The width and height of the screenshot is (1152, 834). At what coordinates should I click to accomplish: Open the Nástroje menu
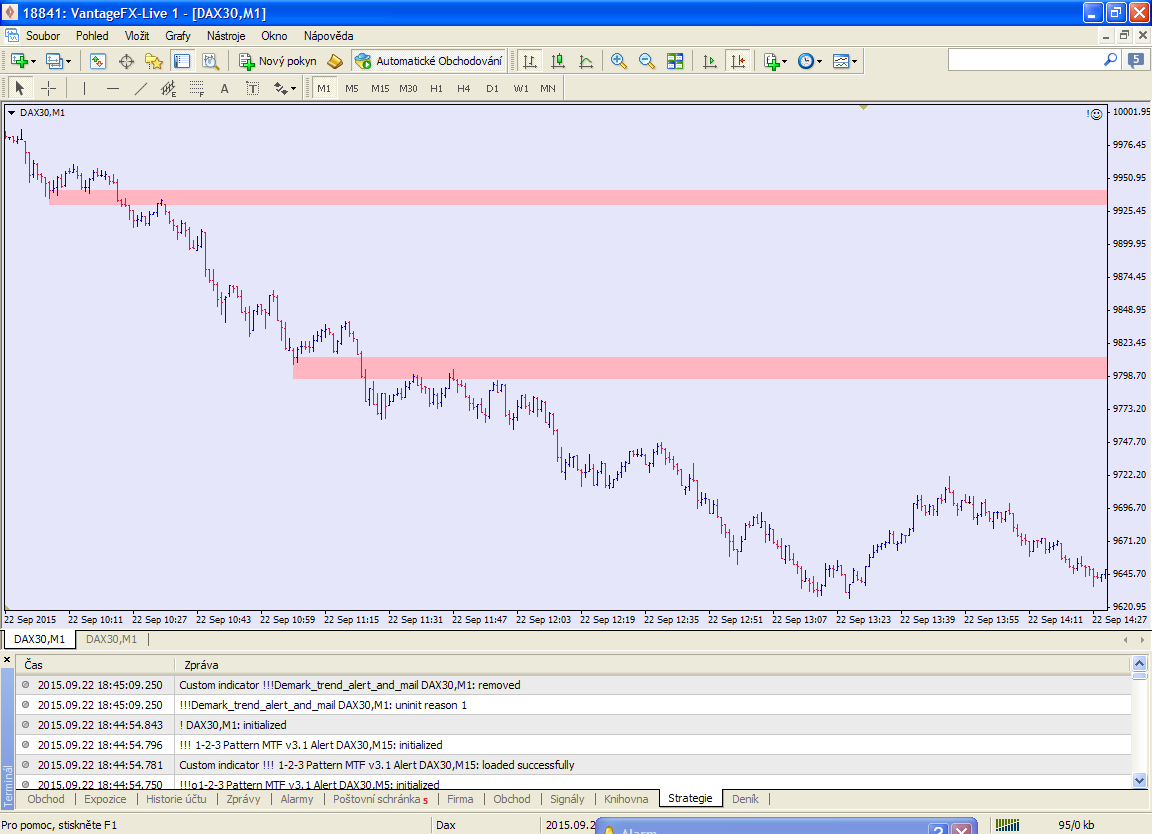coord(225,36)
